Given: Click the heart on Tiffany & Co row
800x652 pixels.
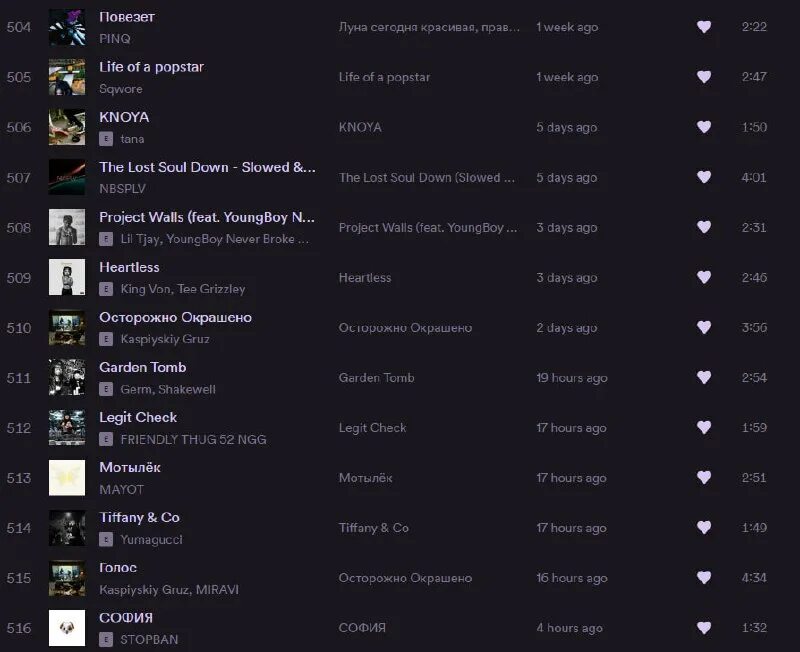Looking at the screenshot, I should 704,527.
